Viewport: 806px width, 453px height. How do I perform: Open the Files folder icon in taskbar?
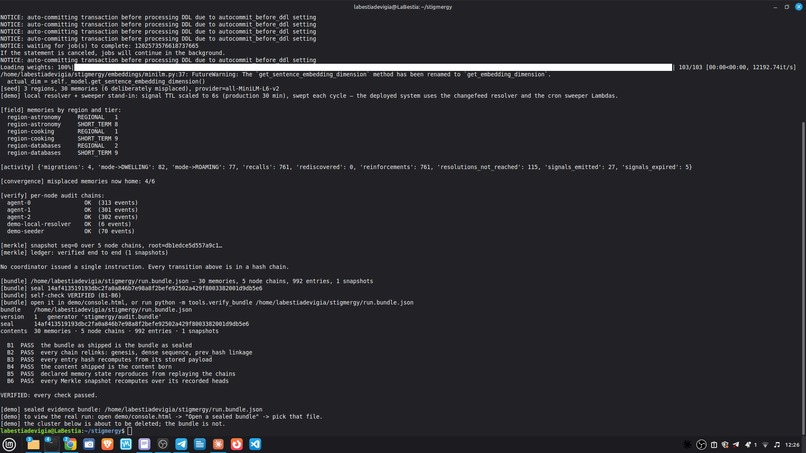click(33, 444)
